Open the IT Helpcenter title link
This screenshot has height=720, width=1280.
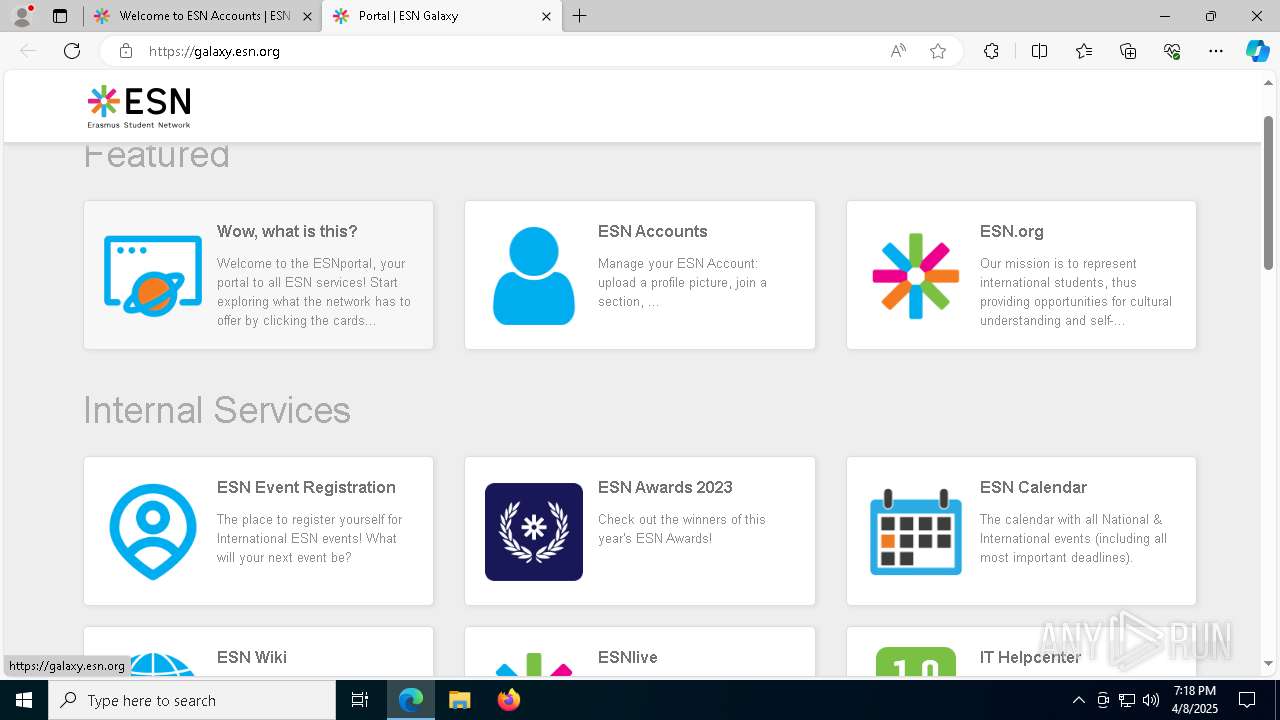[1030, 657]
